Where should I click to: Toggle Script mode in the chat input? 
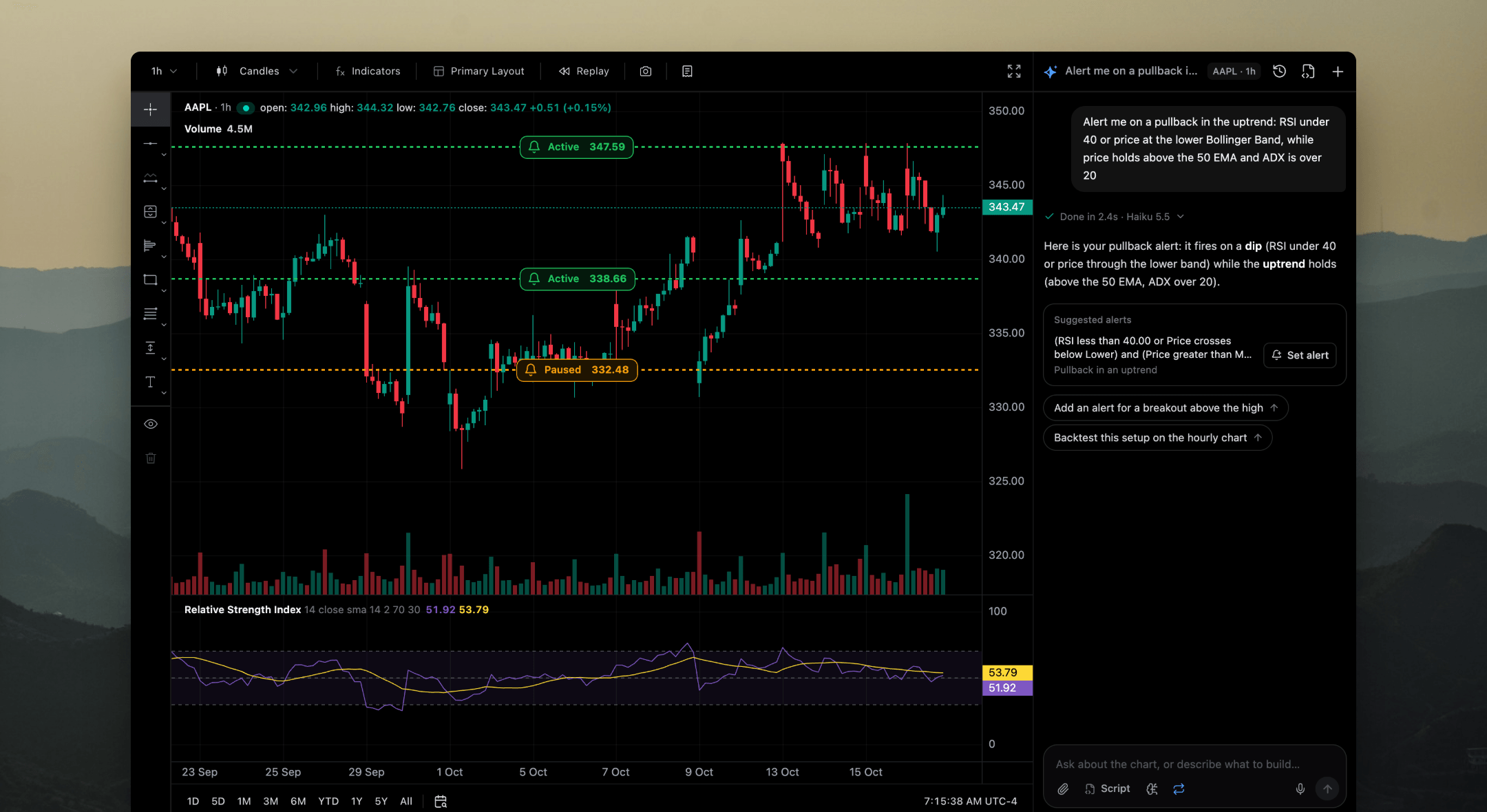tap(1108, 789)
